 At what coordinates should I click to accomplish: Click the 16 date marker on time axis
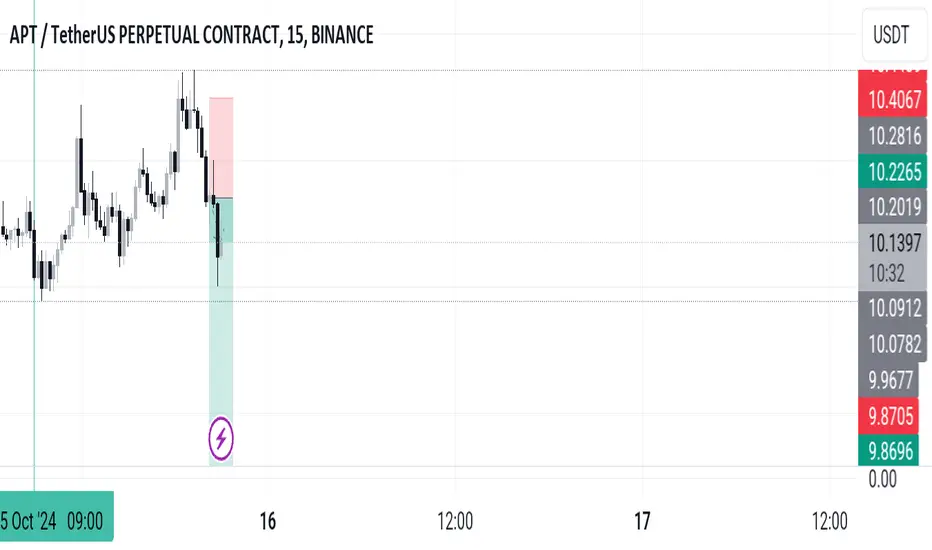[267, 521]
